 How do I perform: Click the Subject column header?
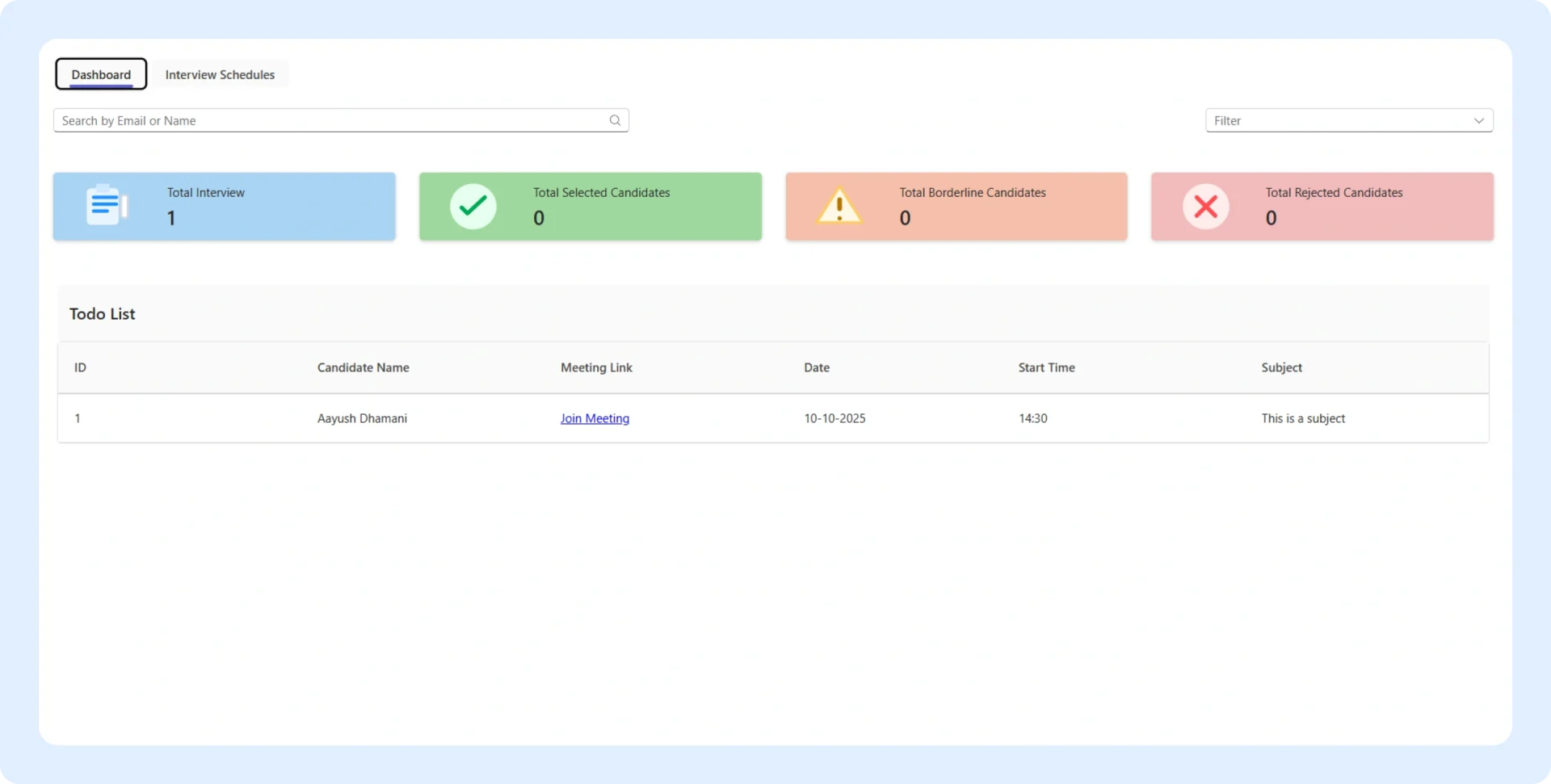[1281, 367]
